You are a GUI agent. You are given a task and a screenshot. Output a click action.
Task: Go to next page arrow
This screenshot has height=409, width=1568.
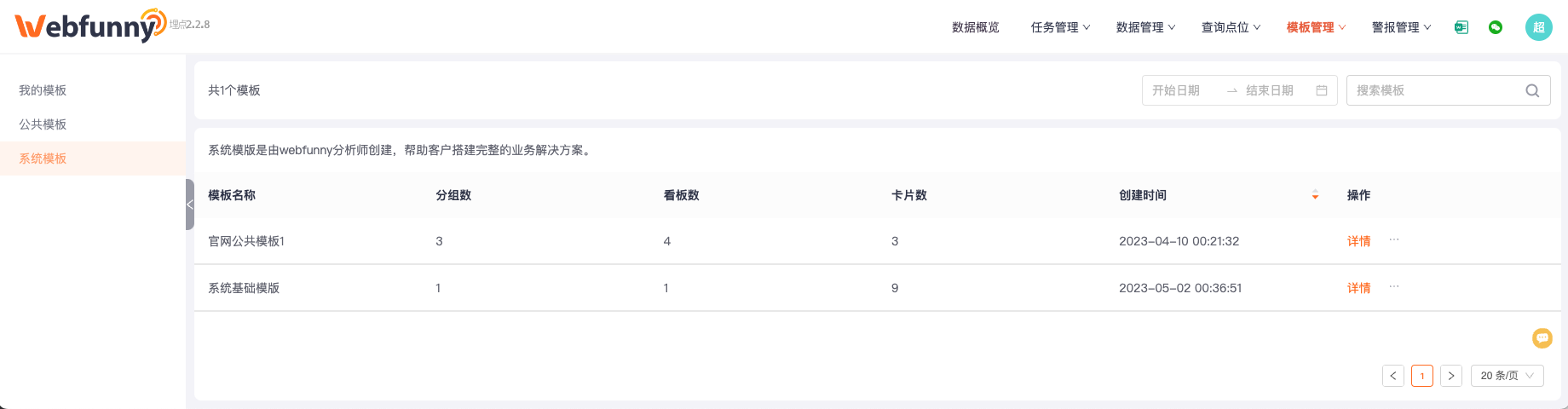(1451, 376)
